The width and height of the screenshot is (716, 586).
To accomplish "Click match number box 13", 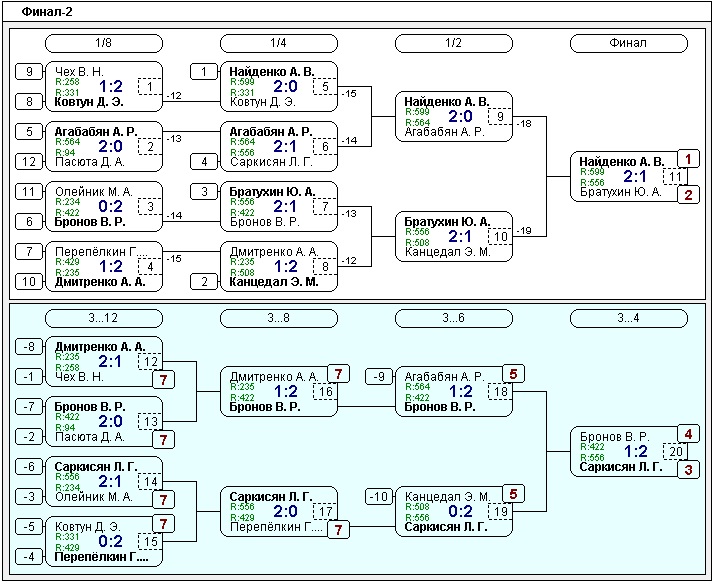I will pos(150,422).
